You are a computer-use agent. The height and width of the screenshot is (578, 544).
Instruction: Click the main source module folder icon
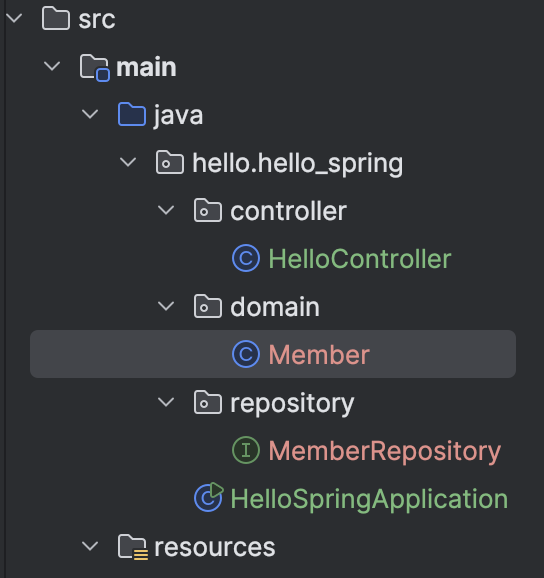pos(95,67)
